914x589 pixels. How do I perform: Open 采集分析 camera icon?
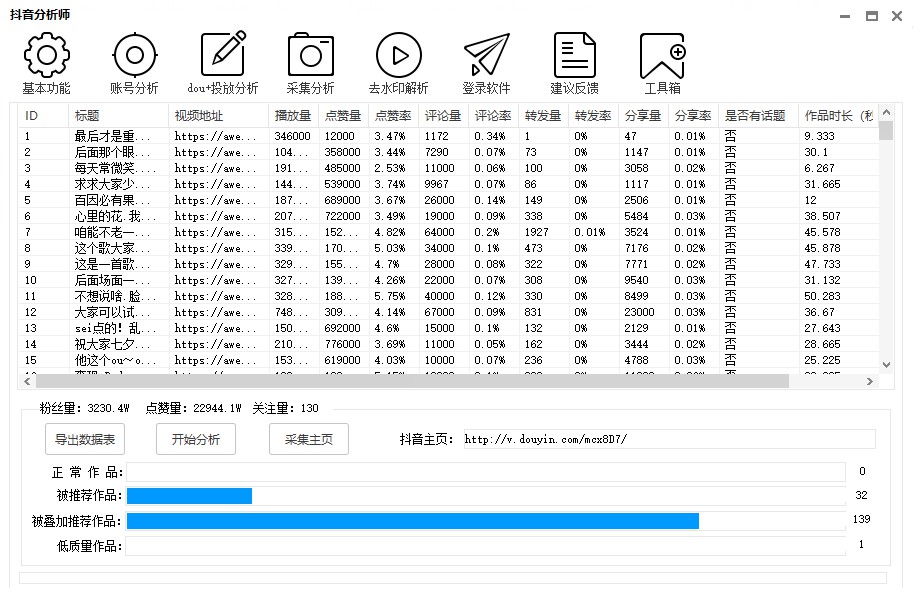point(311,55)
